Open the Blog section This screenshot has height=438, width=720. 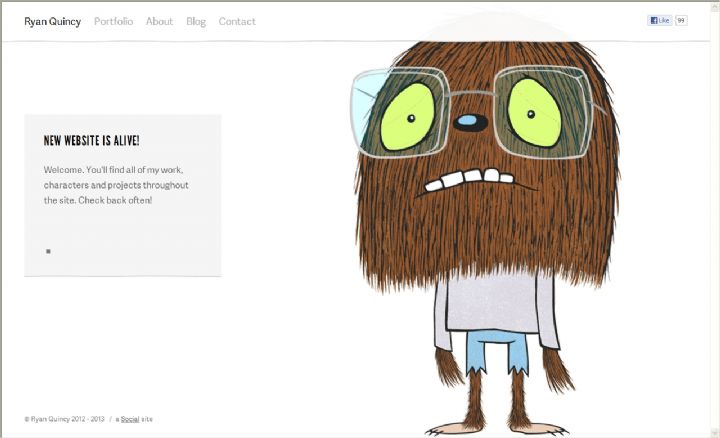[196, 21]
